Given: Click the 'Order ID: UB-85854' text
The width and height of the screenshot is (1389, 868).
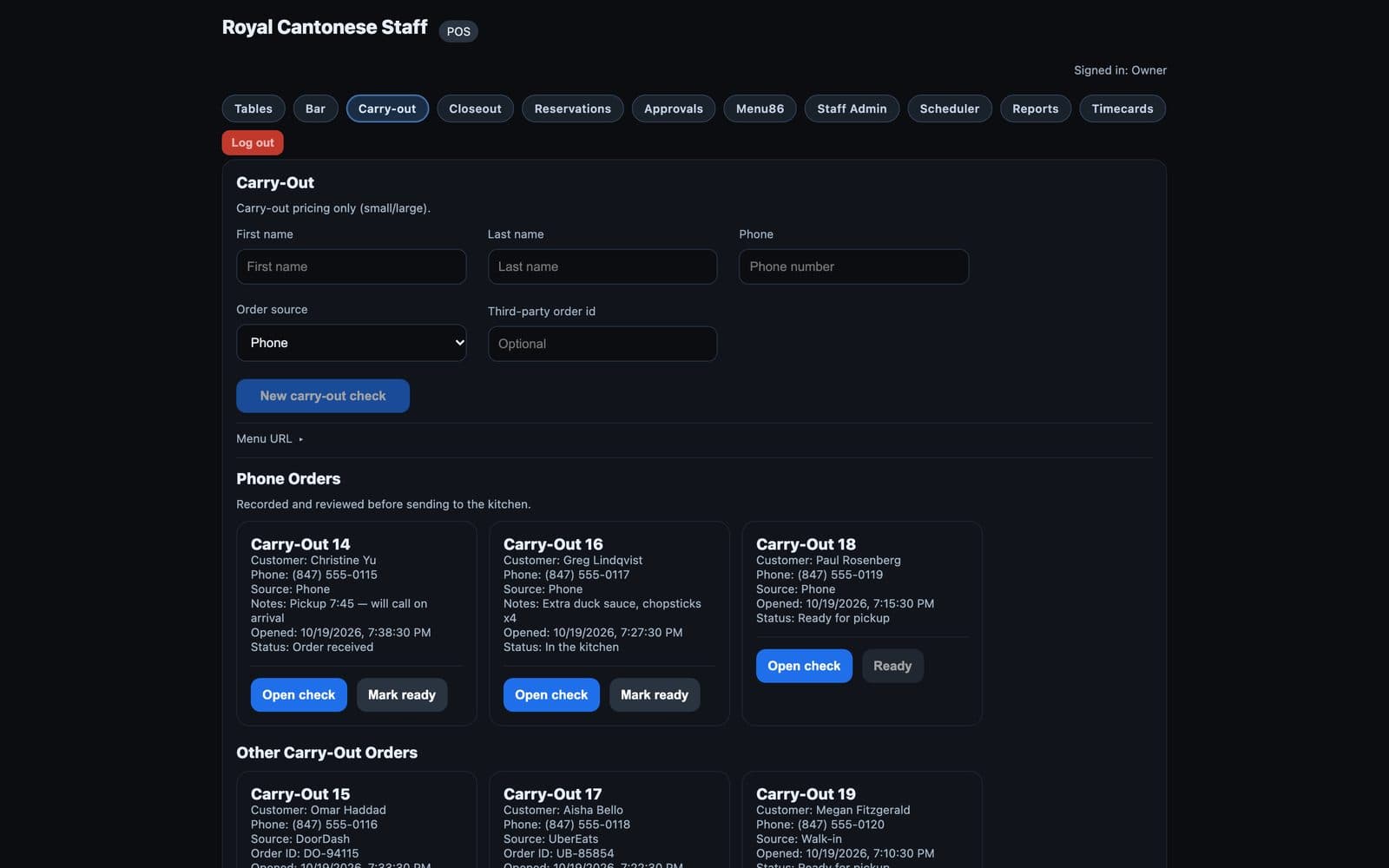Looking at the screenshot, I should pyautogui.click(x=559, y=853).
